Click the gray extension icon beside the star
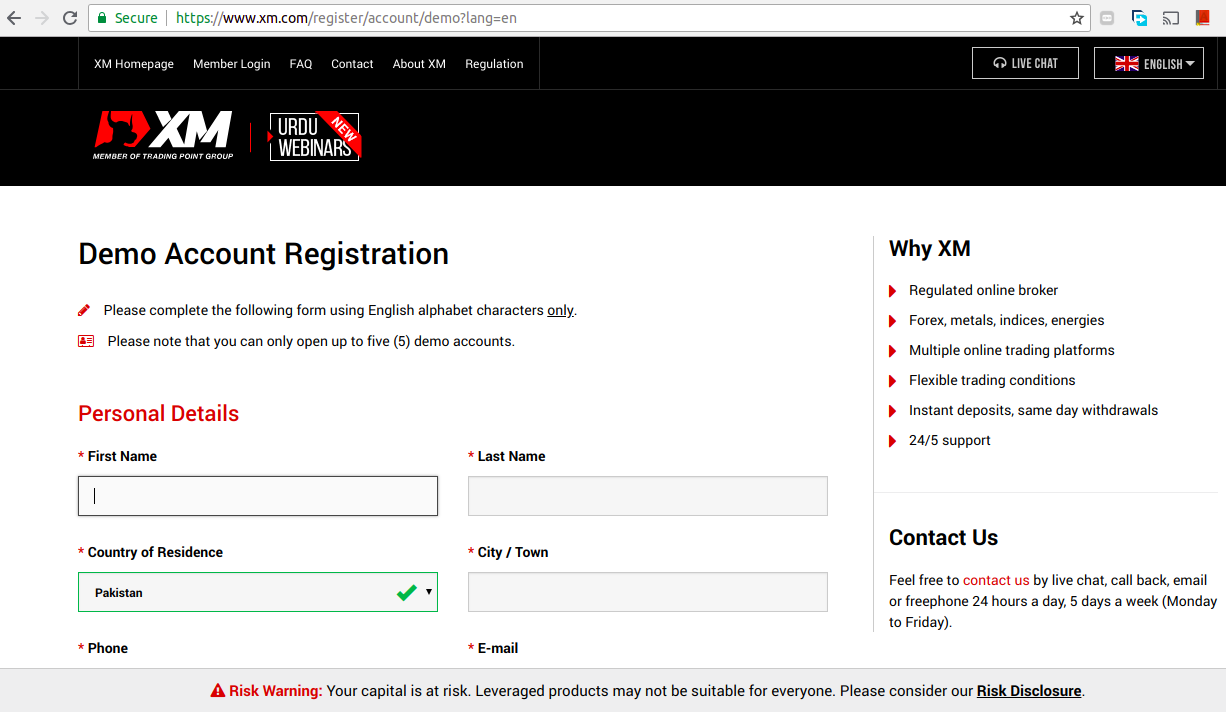Viewport: 1226px width, 712px height. 1107,18
